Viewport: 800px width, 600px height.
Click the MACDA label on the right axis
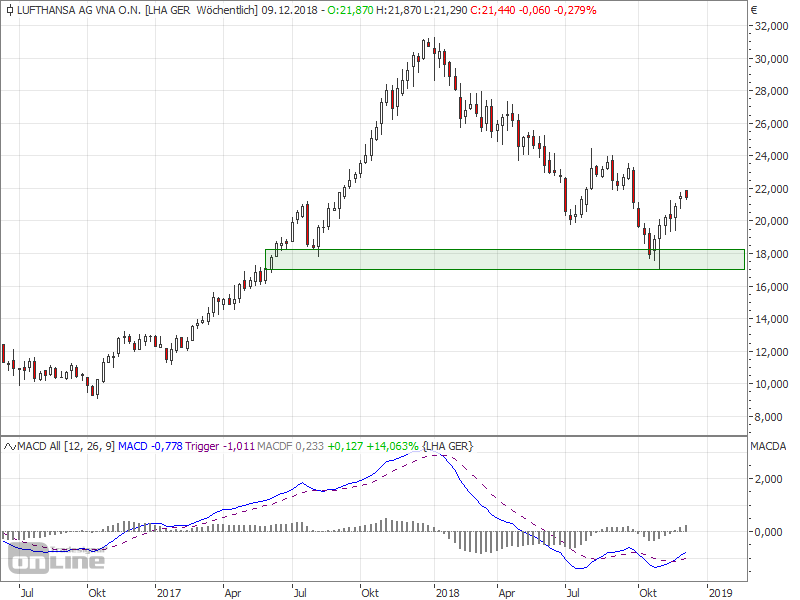click(x=769, y=445)
